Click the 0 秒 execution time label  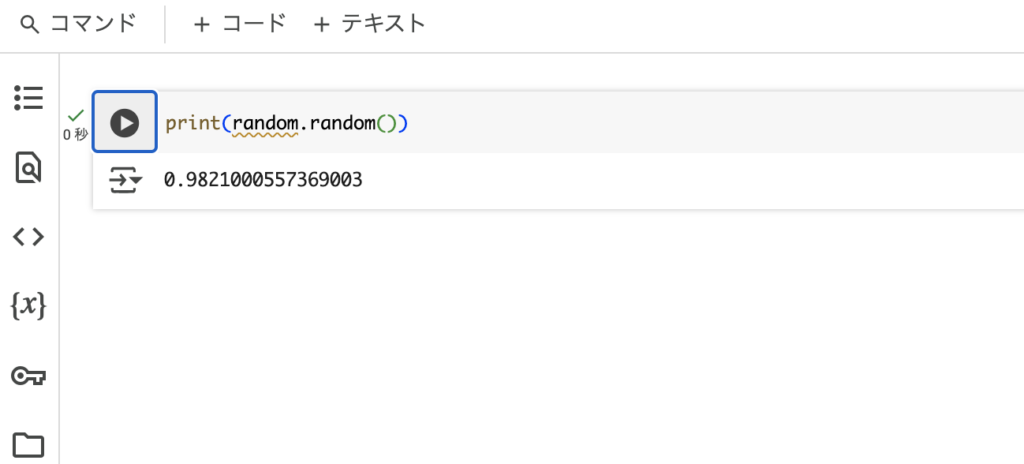(x=75, y=135)
